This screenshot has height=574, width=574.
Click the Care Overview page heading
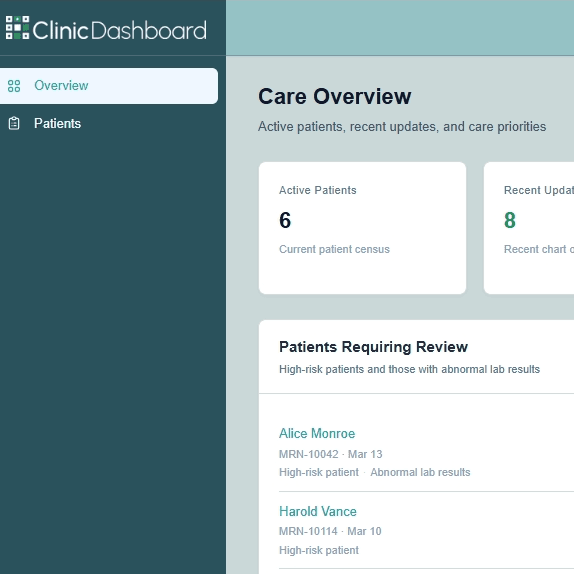pos(335,97)
